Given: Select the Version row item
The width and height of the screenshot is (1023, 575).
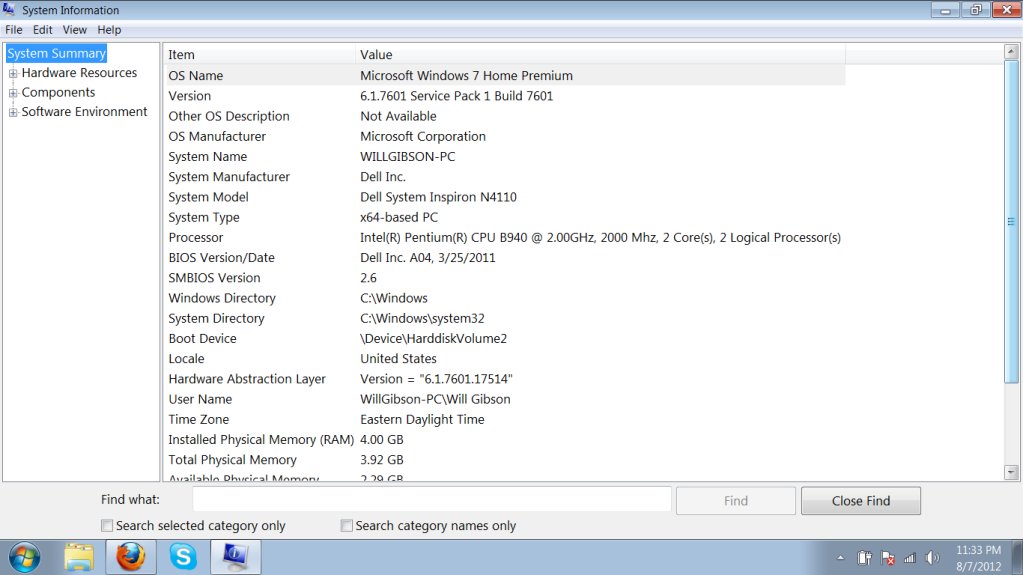Looking at the screenshot, I should [506, 96].
